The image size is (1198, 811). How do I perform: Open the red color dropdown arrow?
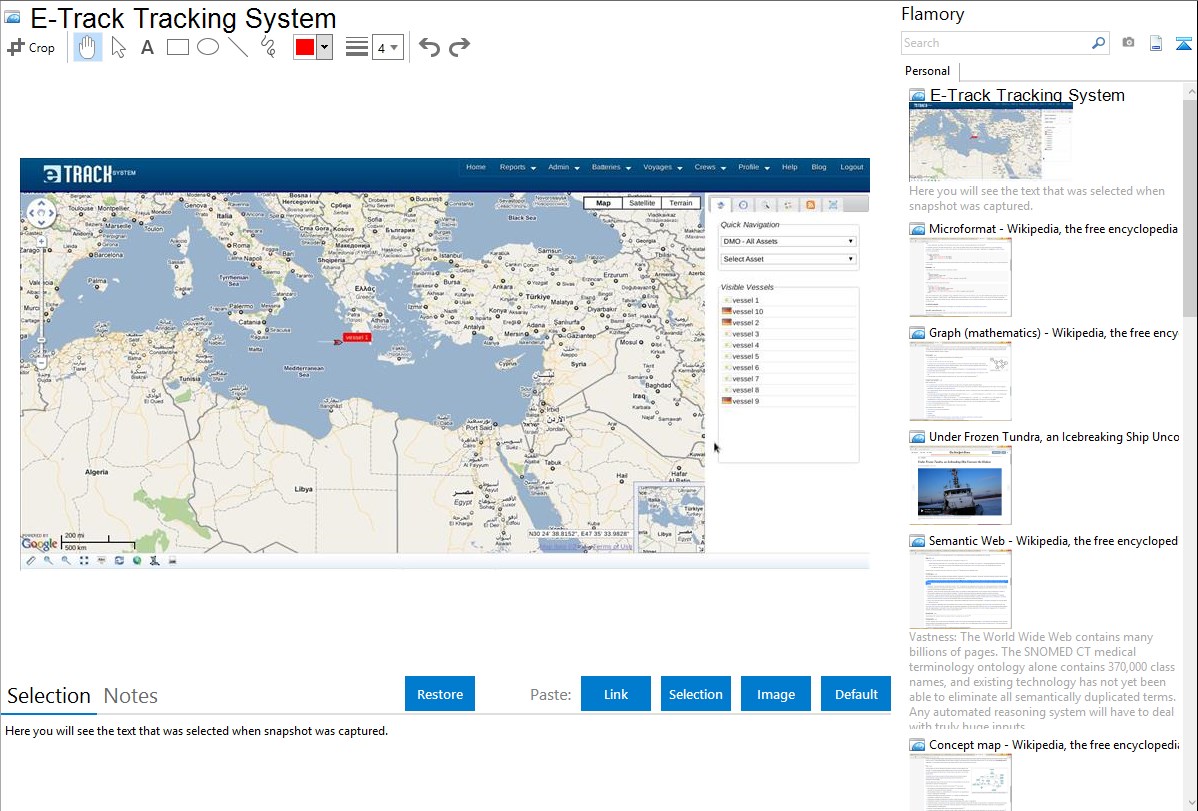pyautogui.click(x=324, y=47)
